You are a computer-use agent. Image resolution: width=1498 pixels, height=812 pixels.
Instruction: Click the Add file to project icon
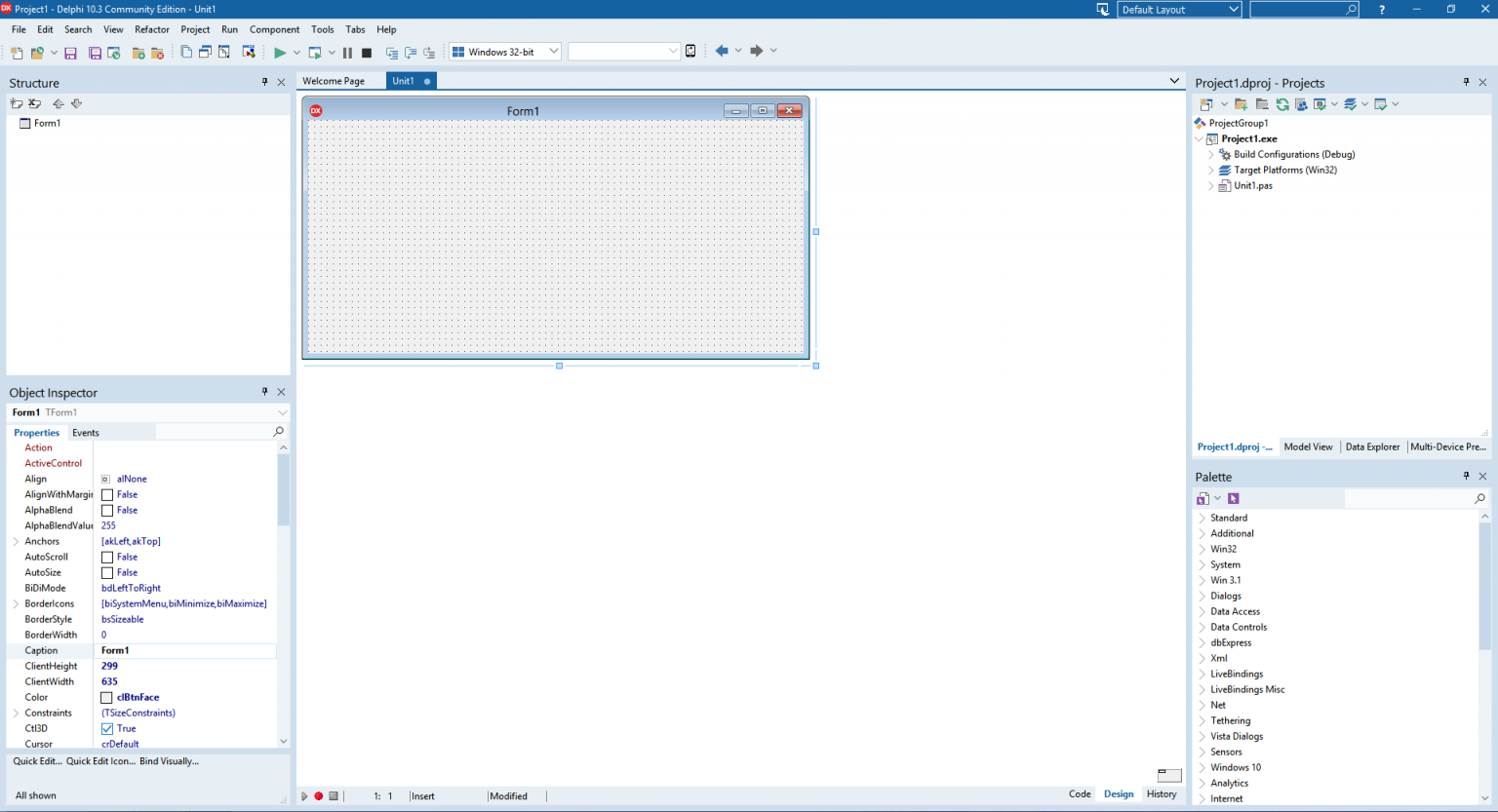(138, 53)
